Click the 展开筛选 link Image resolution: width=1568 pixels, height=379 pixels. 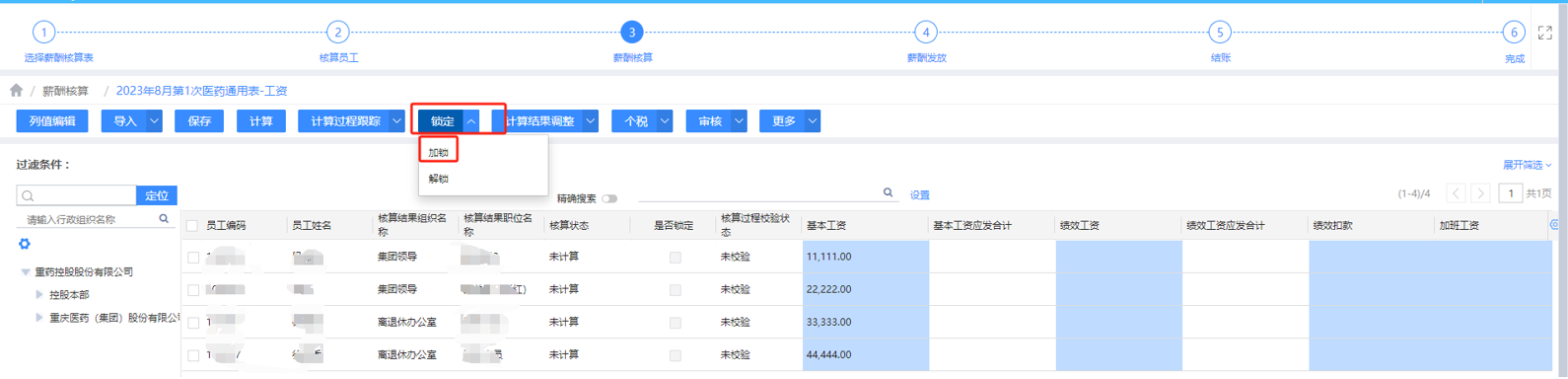point(1527,165)
